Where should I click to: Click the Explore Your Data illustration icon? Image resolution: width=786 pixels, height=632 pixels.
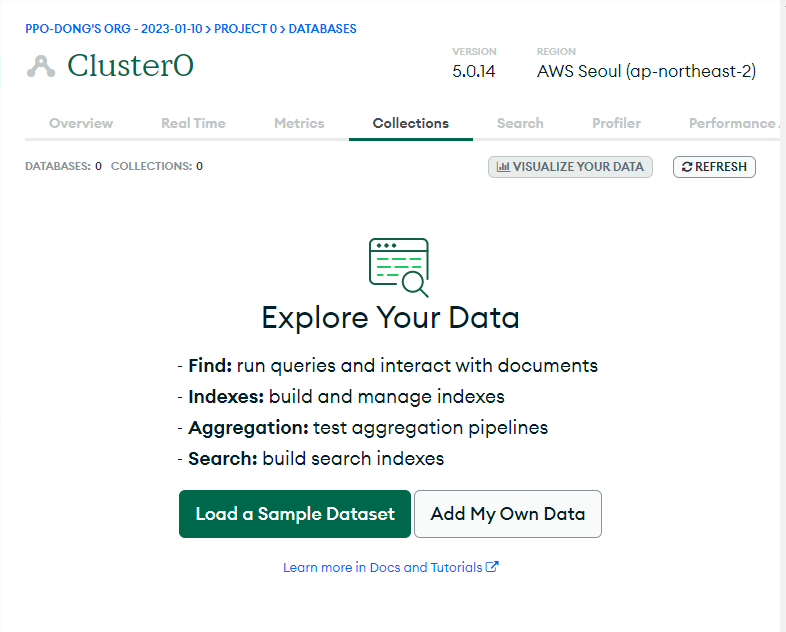click(399, 267)
